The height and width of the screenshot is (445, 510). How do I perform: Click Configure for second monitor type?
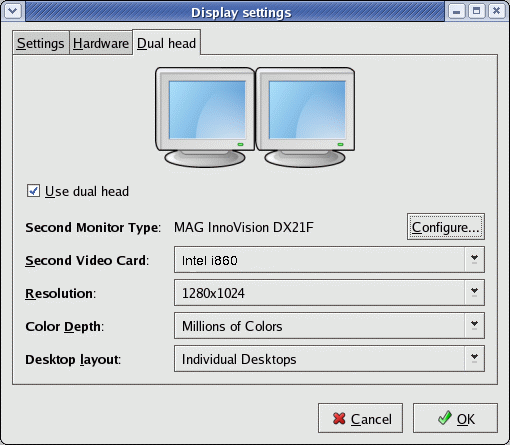pyautogui.click(x=446, y=227)
